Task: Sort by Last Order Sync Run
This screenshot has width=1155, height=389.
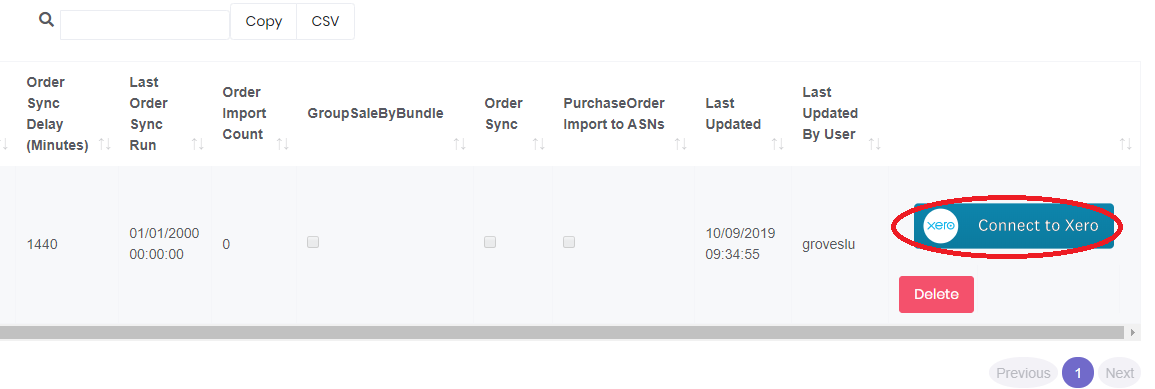Action: click(197, 144)
